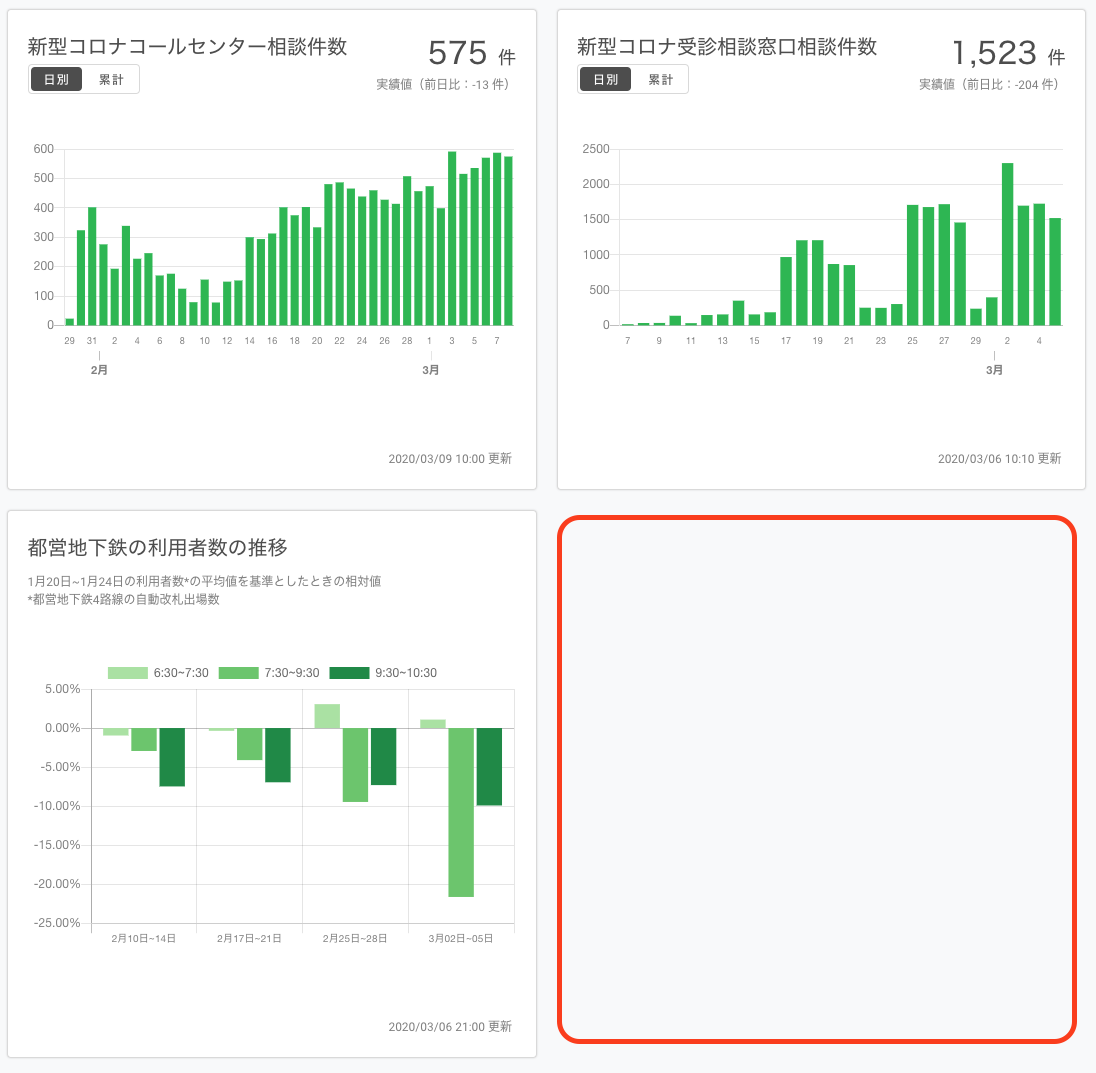Viewport: 1096px width, 1073px height.
Task: Select 日別 view on call center chart
Action: coord(56,79)
